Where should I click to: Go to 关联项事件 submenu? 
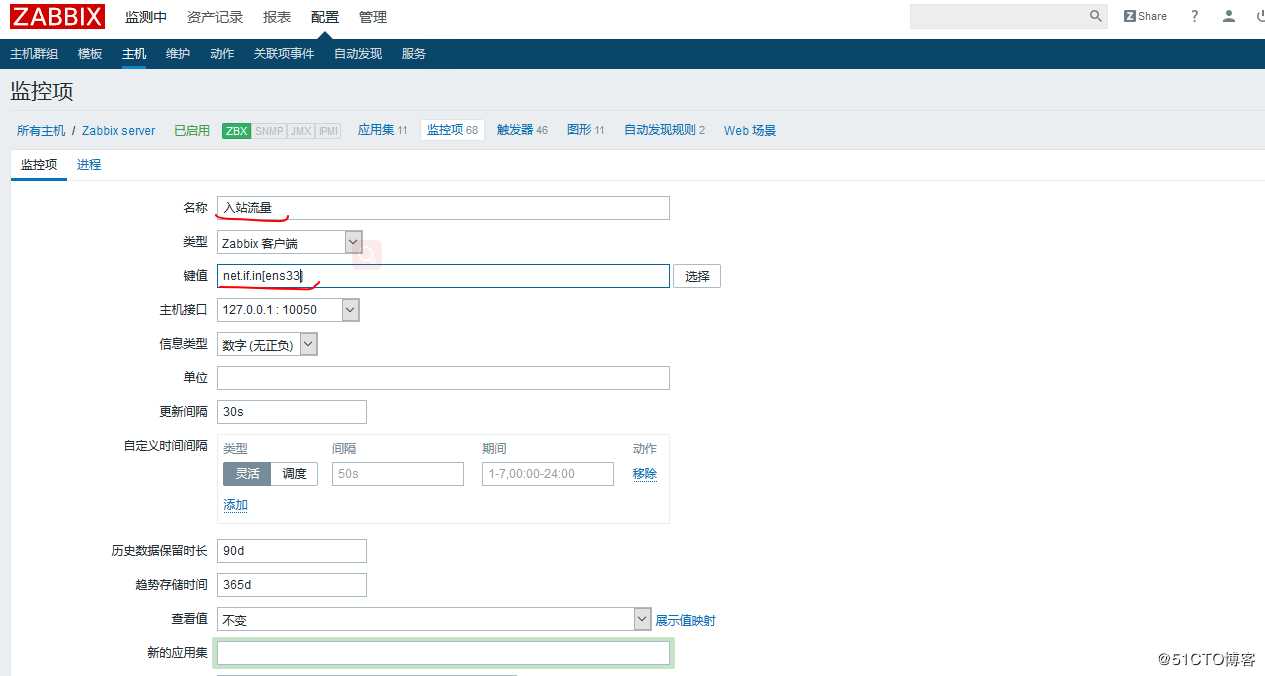pyautogui.click(x=284, y=54)
